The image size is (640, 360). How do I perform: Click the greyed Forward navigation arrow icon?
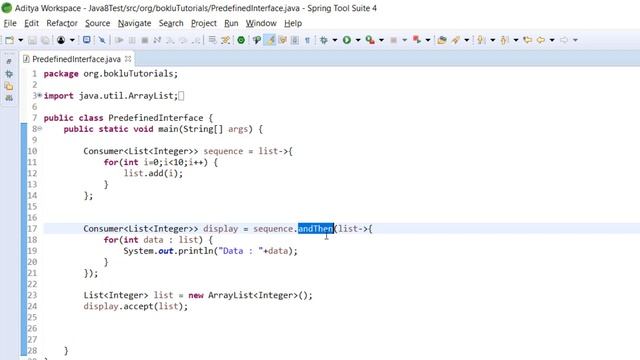tap(564, 40)
